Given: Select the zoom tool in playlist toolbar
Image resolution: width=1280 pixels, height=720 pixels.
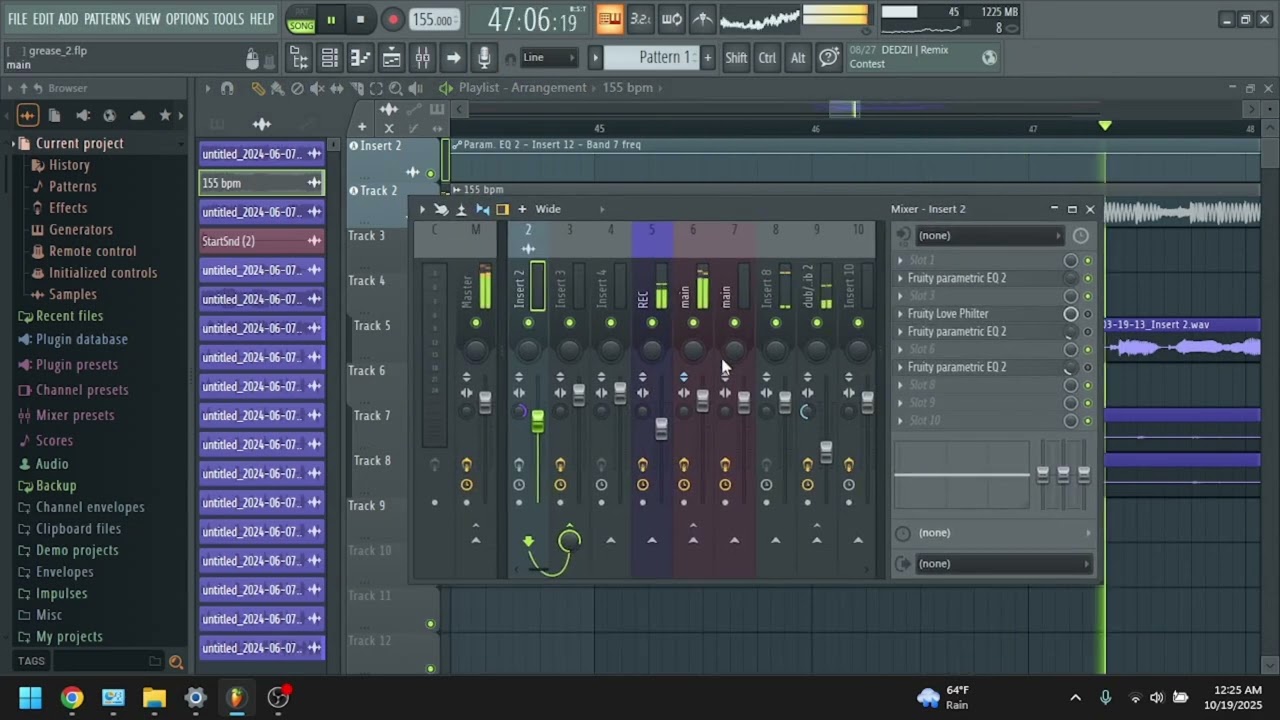Looking at the screenshot, I should 395,89.
